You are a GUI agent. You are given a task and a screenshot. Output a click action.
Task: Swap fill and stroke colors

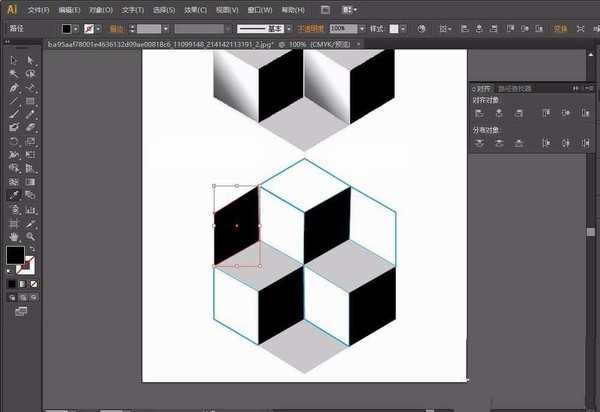[x=32, y=249]
